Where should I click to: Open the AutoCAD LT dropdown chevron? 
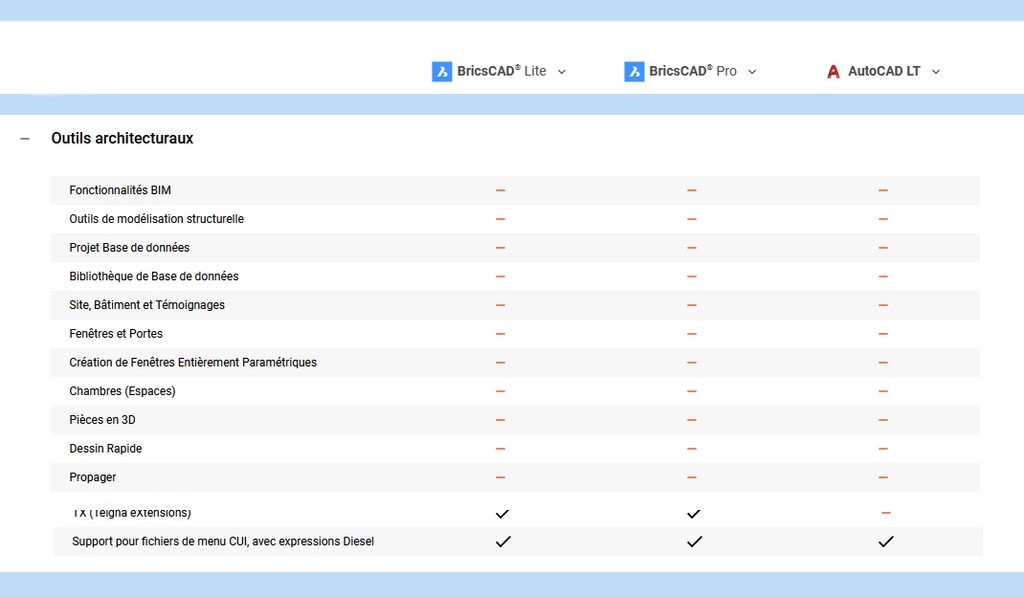point(936,72)
